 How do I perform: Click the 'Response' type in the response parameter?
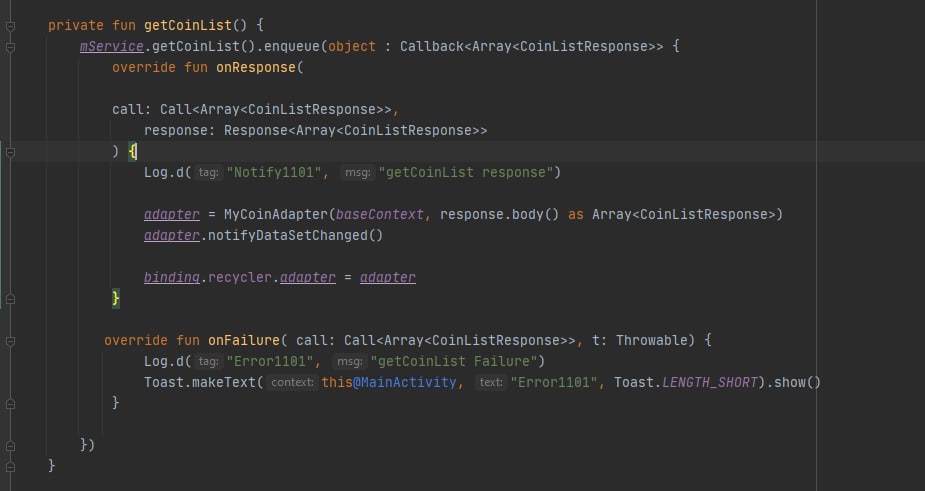(x=255, y=130)
